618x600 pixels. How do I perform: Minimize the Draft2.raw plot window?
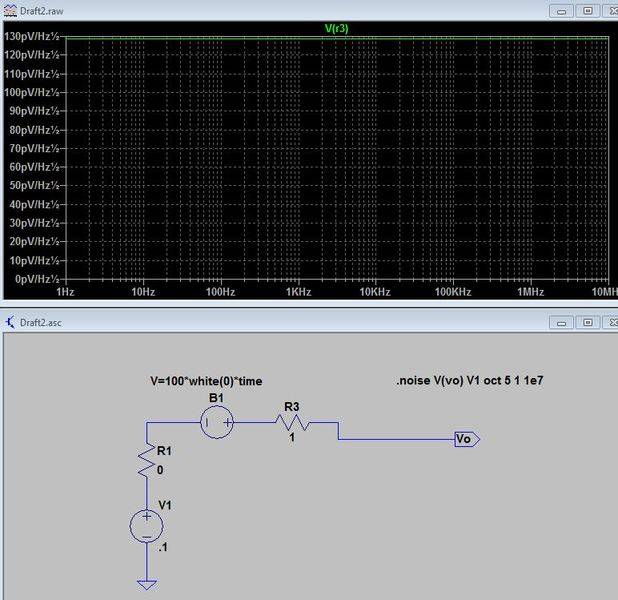[x=561, y=11]
